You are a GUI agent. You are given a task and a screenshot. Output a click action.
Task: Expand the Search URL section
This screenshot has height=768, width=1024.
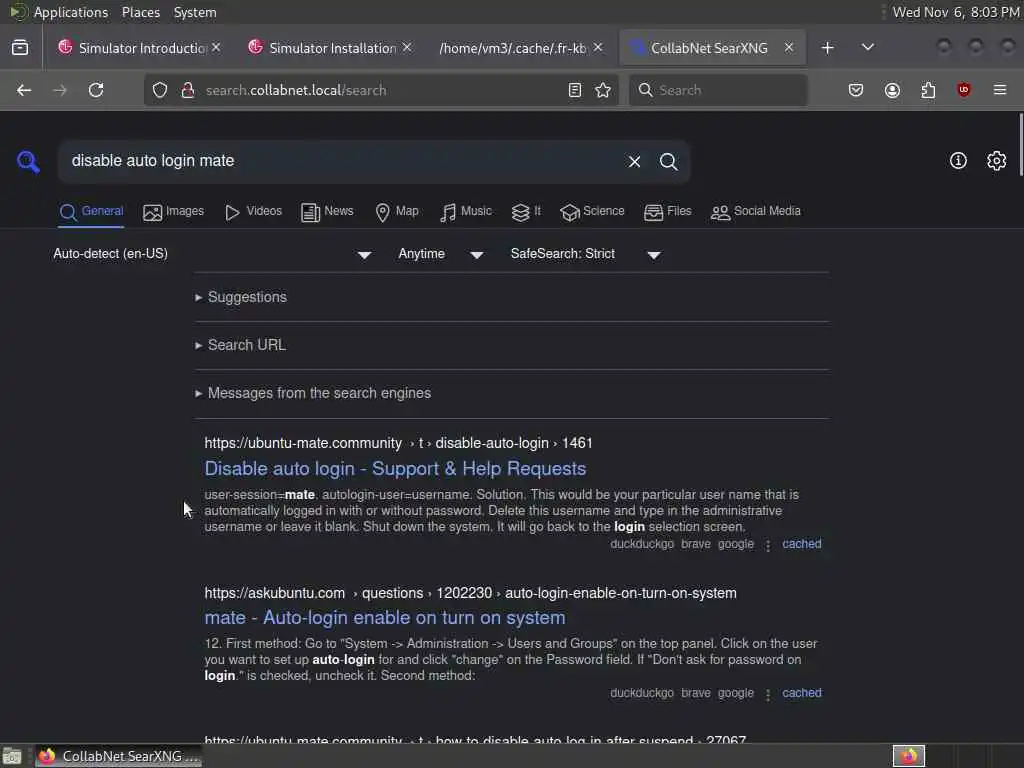(240, 345)
